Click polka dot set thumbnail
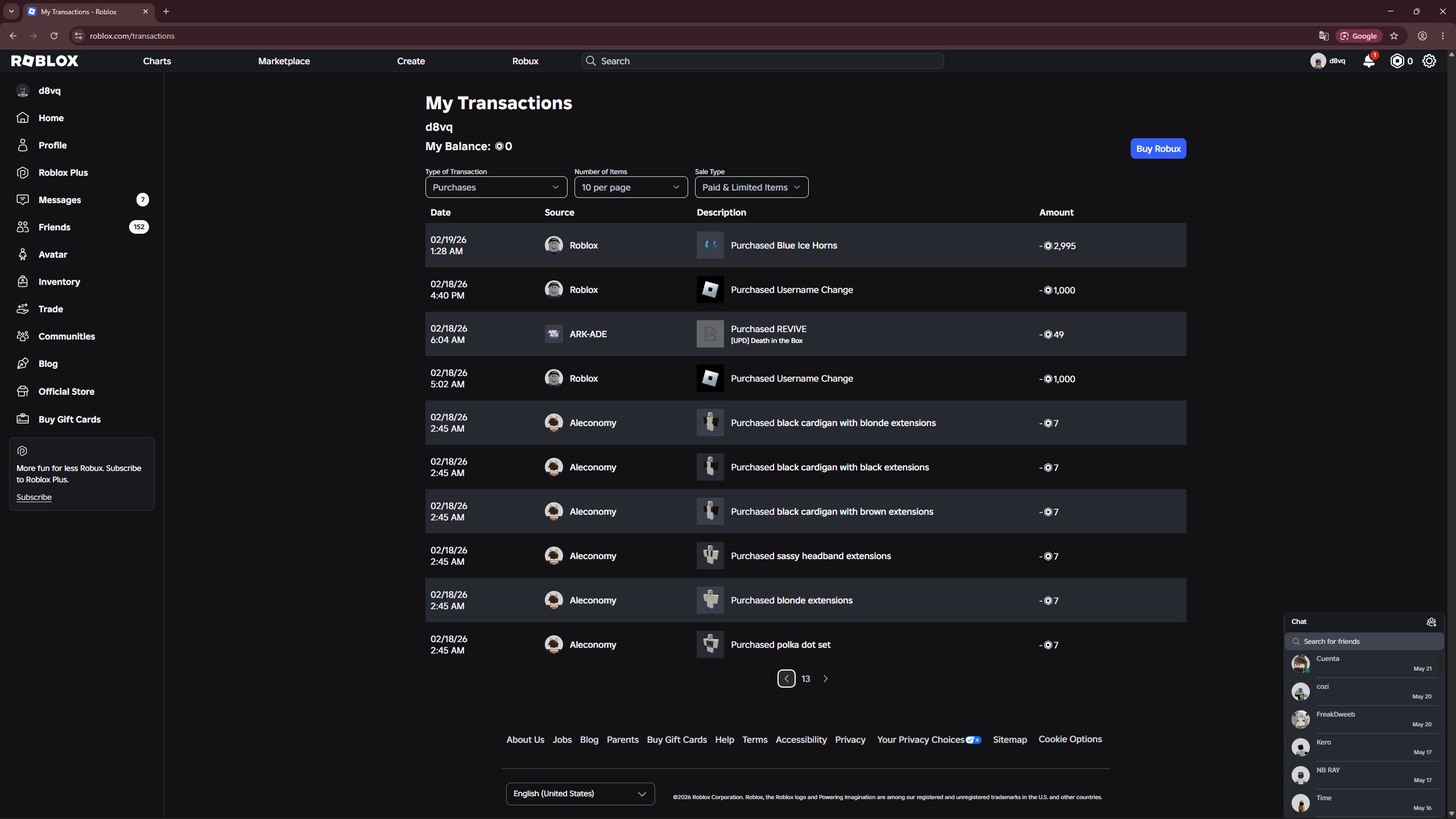Image resolution: width=1456 pixels, height=819 pixels. pos(710,644)
